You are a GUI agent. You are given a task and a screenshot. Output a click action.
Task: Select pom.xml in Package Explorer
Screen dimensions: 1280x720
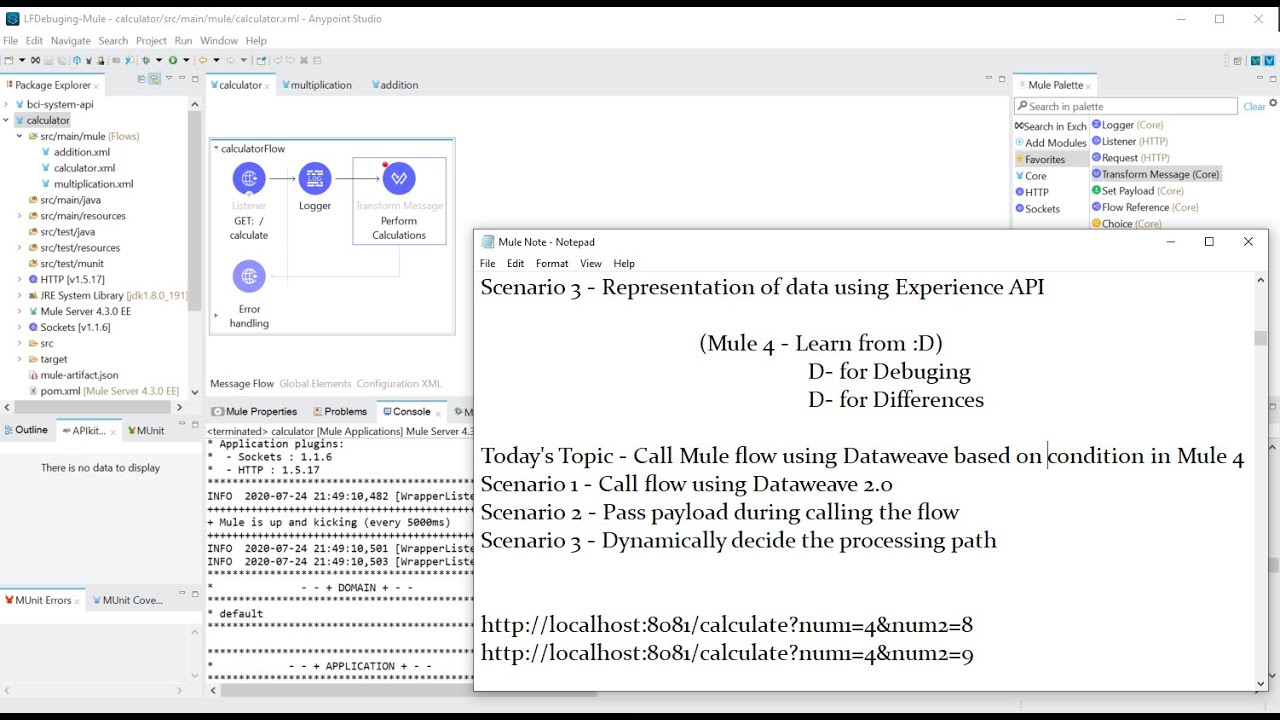click(104, 391)
